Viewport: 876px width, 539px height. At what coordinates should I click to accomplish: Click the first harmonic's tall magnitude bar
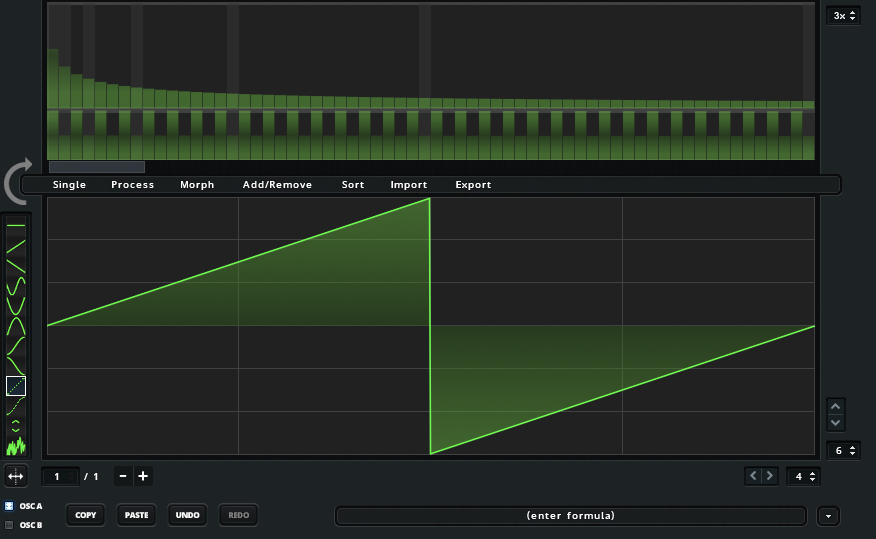(x=53, y=78)
